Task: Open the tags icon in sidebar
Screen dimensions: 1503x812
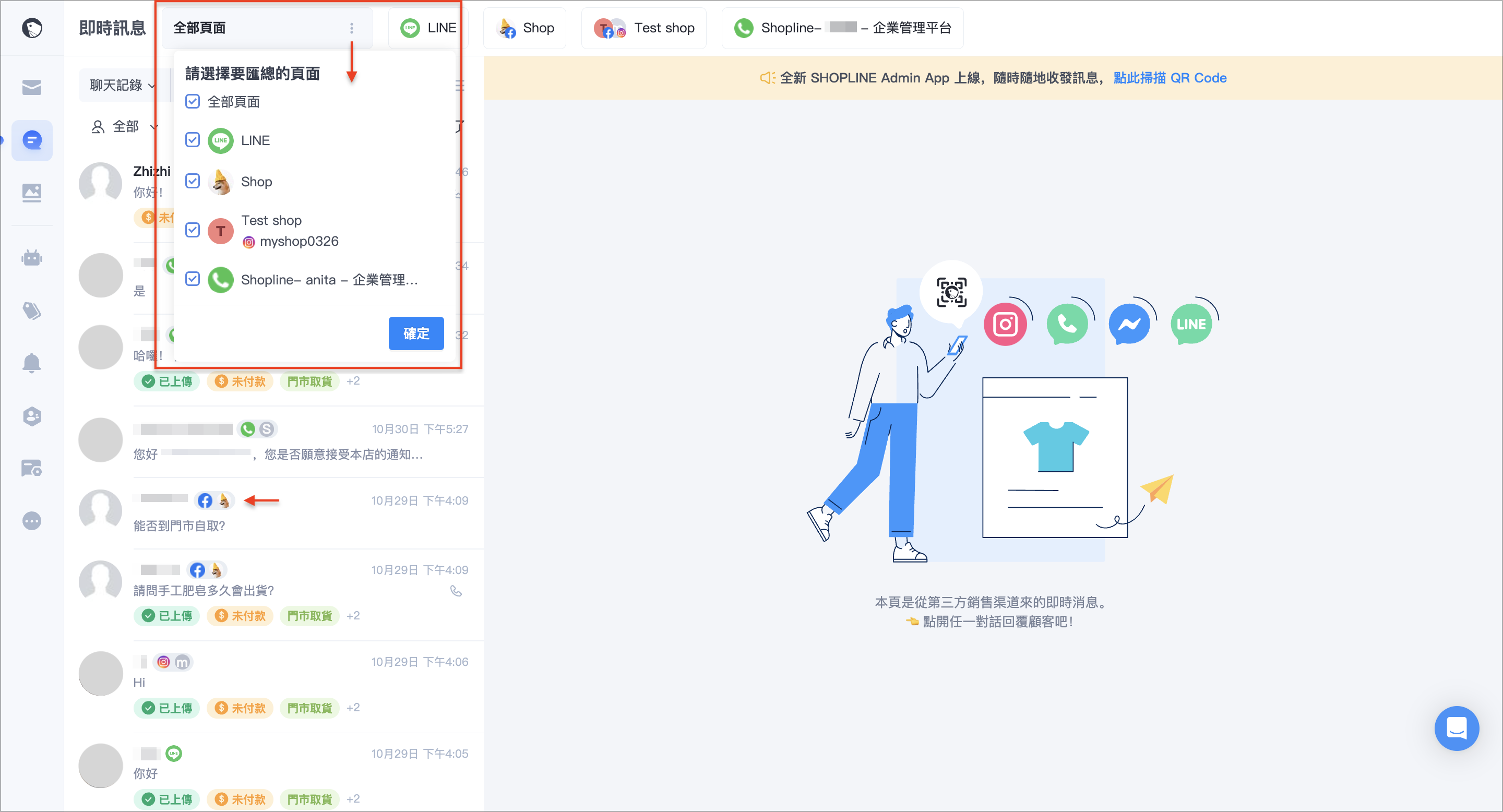Action: pyautogui.click(x=31, y=311)
